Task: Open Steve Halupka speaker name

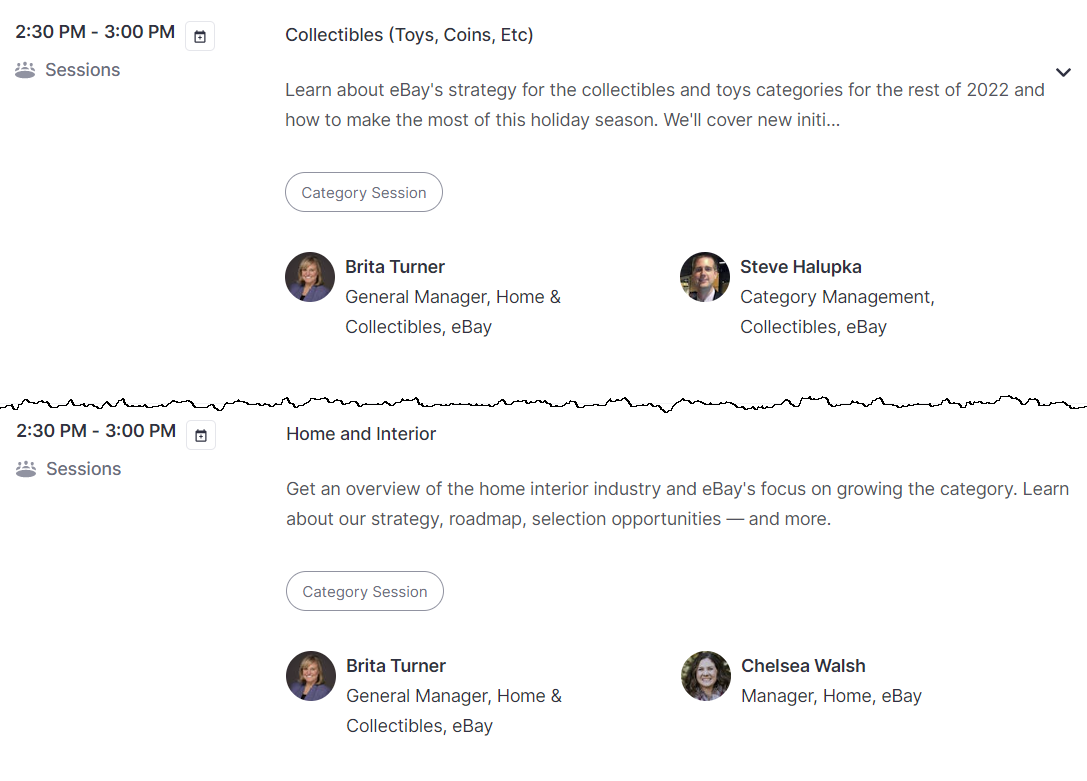Action: click(801, 267)
